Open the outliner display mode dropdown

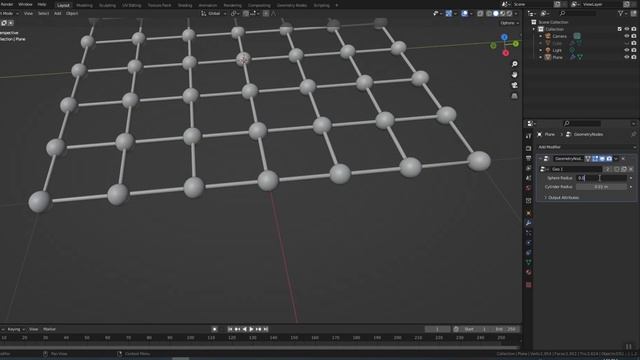532,13
